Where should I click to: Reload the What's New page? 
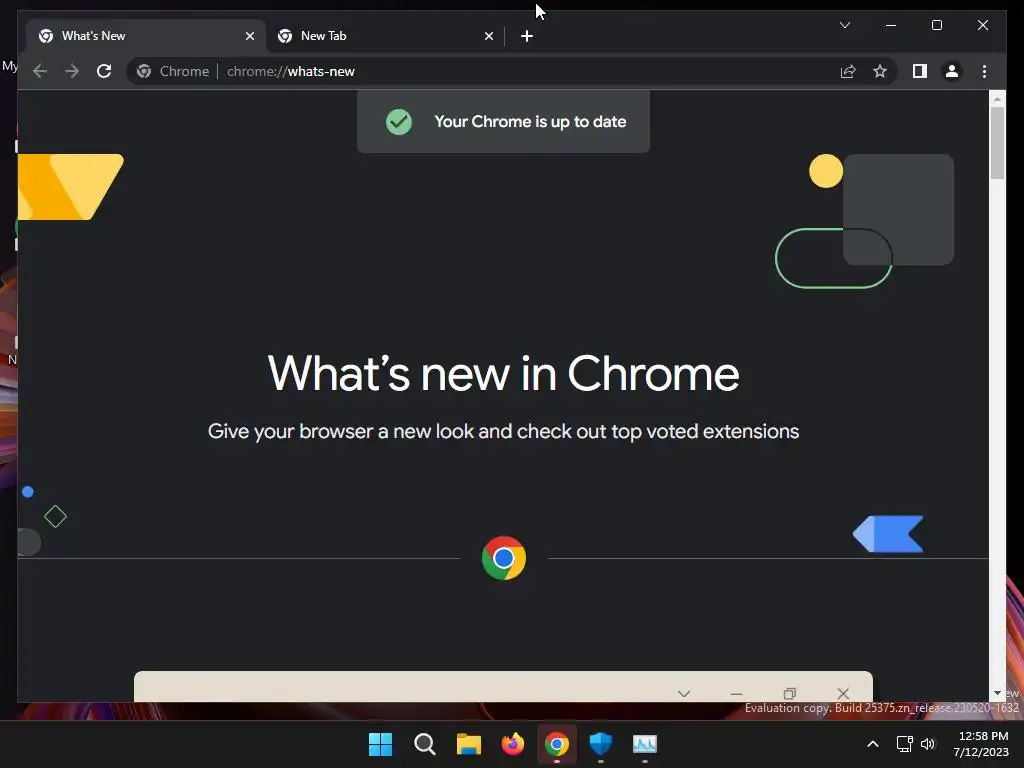coord(104,71)
